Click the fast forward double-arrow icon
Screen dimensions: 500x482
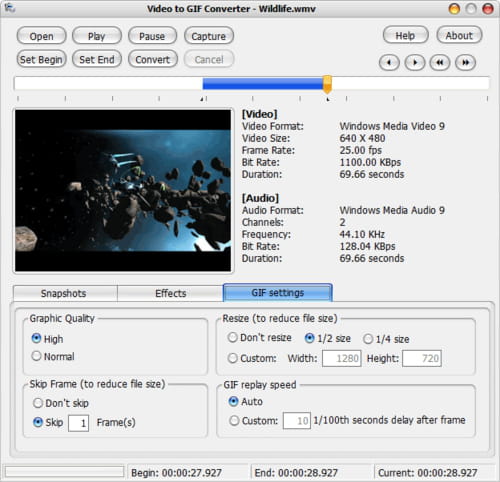(x=466, y=62)
